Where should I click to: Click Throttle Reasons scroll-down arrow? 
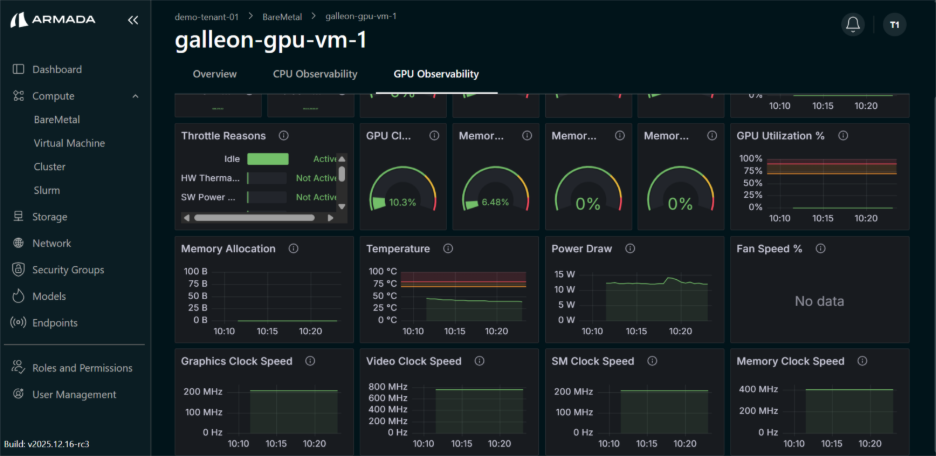pyautogui.click(x=341, y=206)
